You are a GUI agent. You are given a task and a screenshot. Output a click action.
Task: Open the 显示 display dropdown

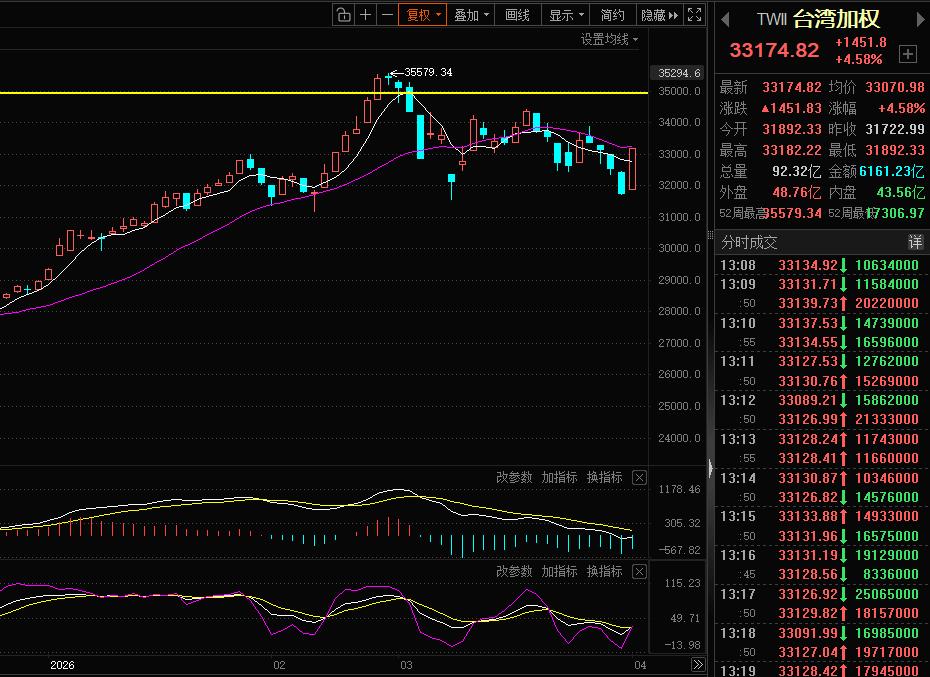point(566,15)
